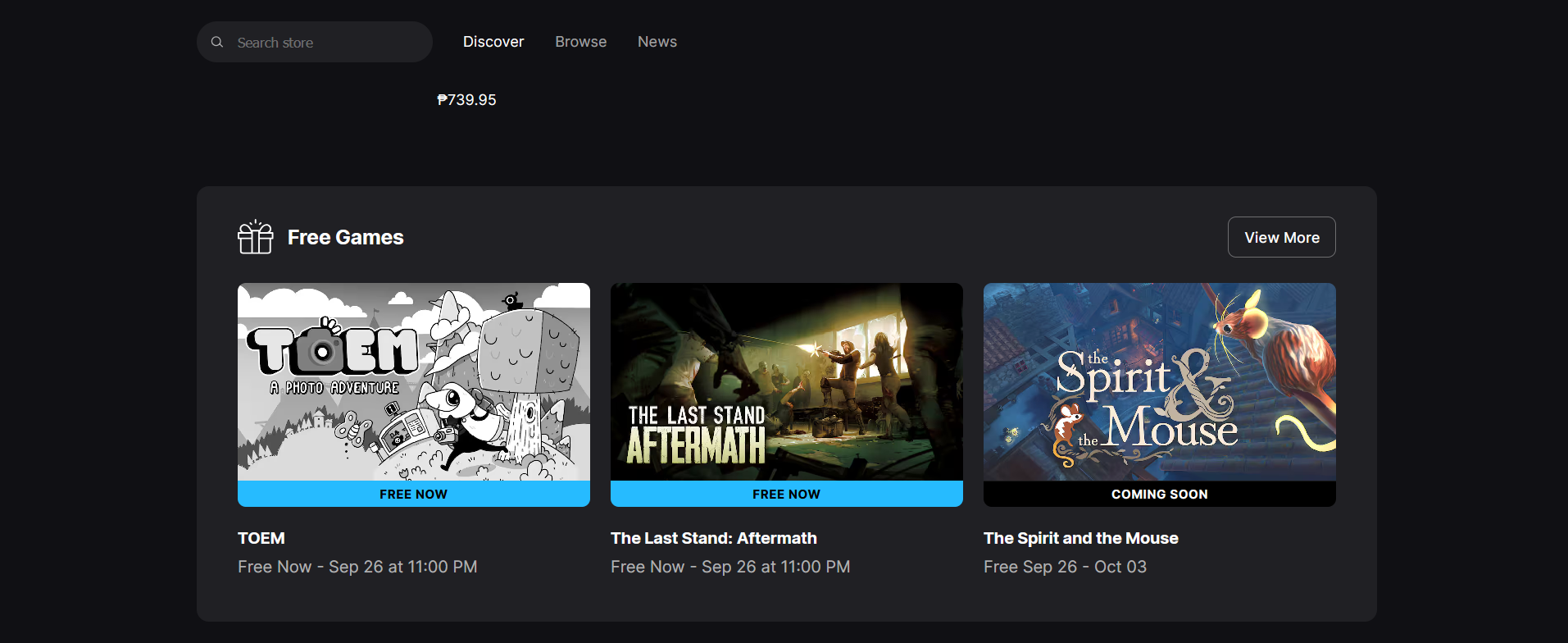Viewport: 1568px width, 643px height.
Task: Click the magnifying glass search icon
Action: click(x=217, y=42)
